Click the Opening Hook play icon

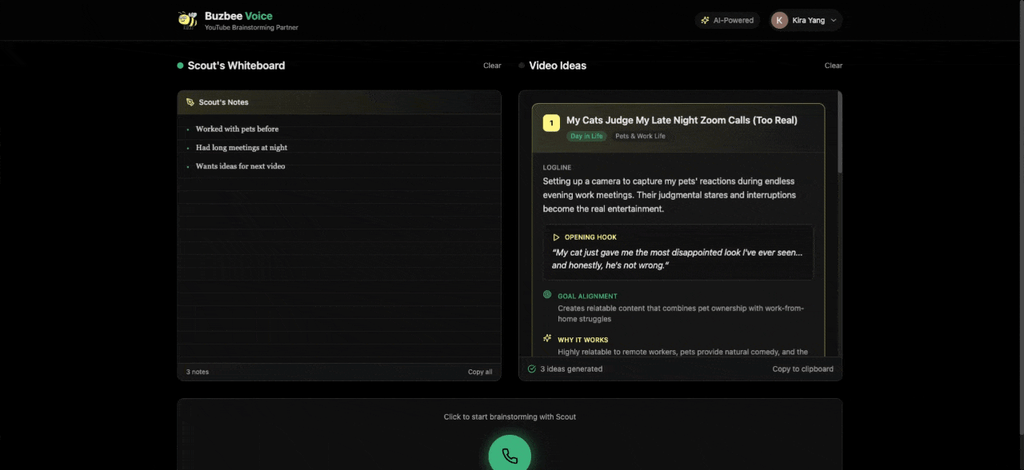[556, 238]
